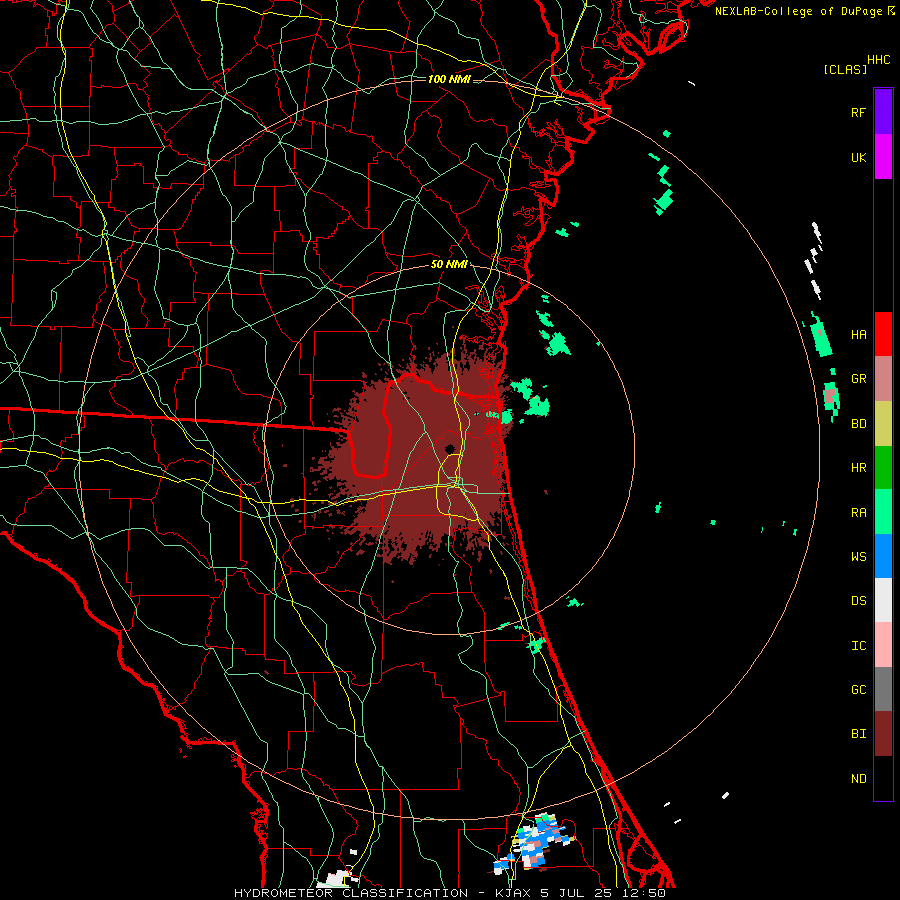Viewport: 900px width, 900px height.
Task: Click the 'ND' legend label
Action: pos(859,779)
